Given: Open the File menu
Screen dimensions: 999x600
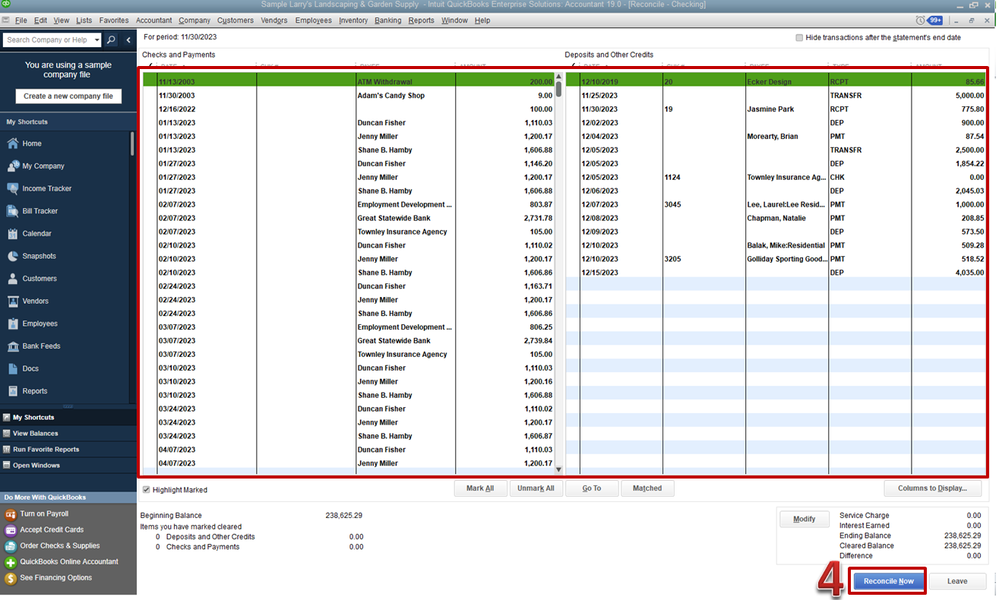Looking at the screenshot, I should click(x=21, y=20).
